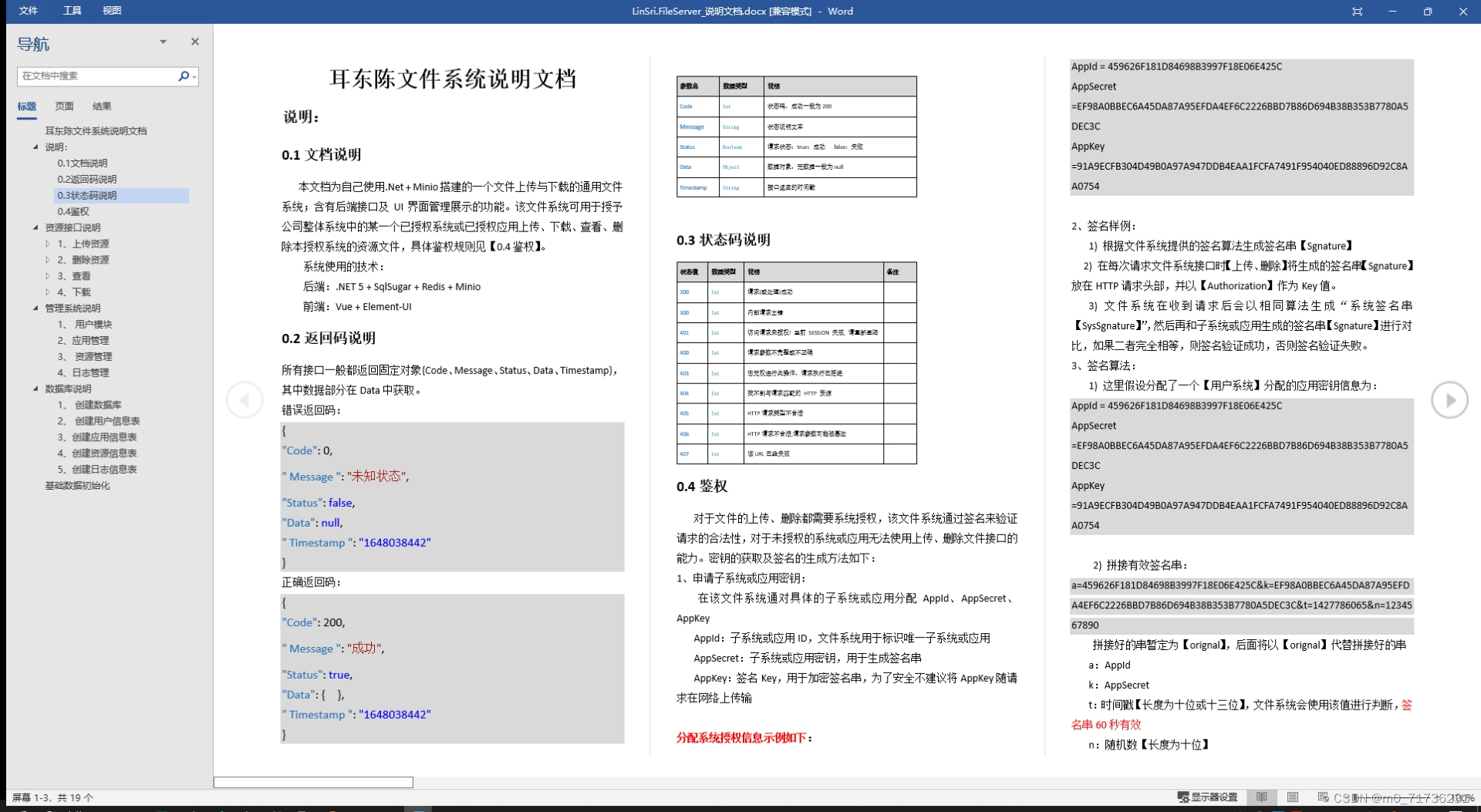Collapse the 管理系统说明 heading
This screenshot has width=1481, height=812.
tap(35, 308)
